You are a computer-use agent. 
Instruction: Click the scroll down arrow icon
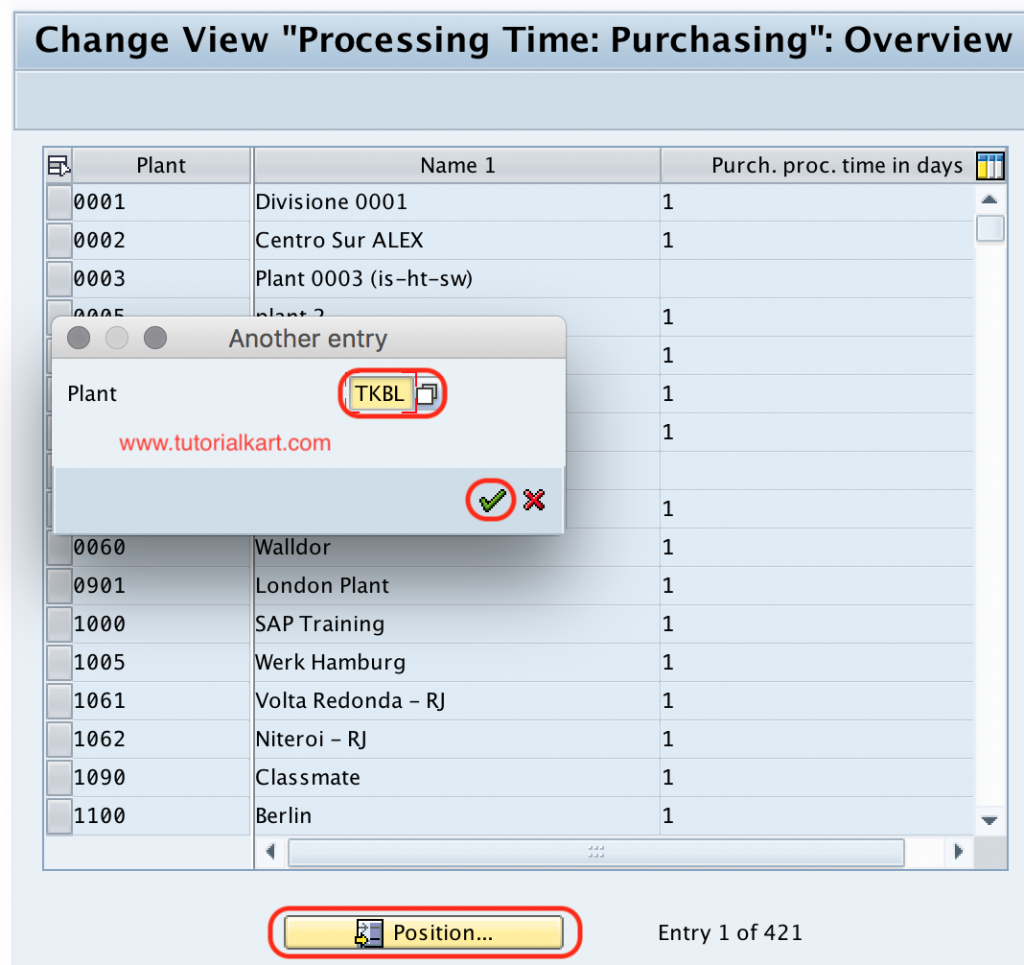pyautogui.click(x=989, y=820)
